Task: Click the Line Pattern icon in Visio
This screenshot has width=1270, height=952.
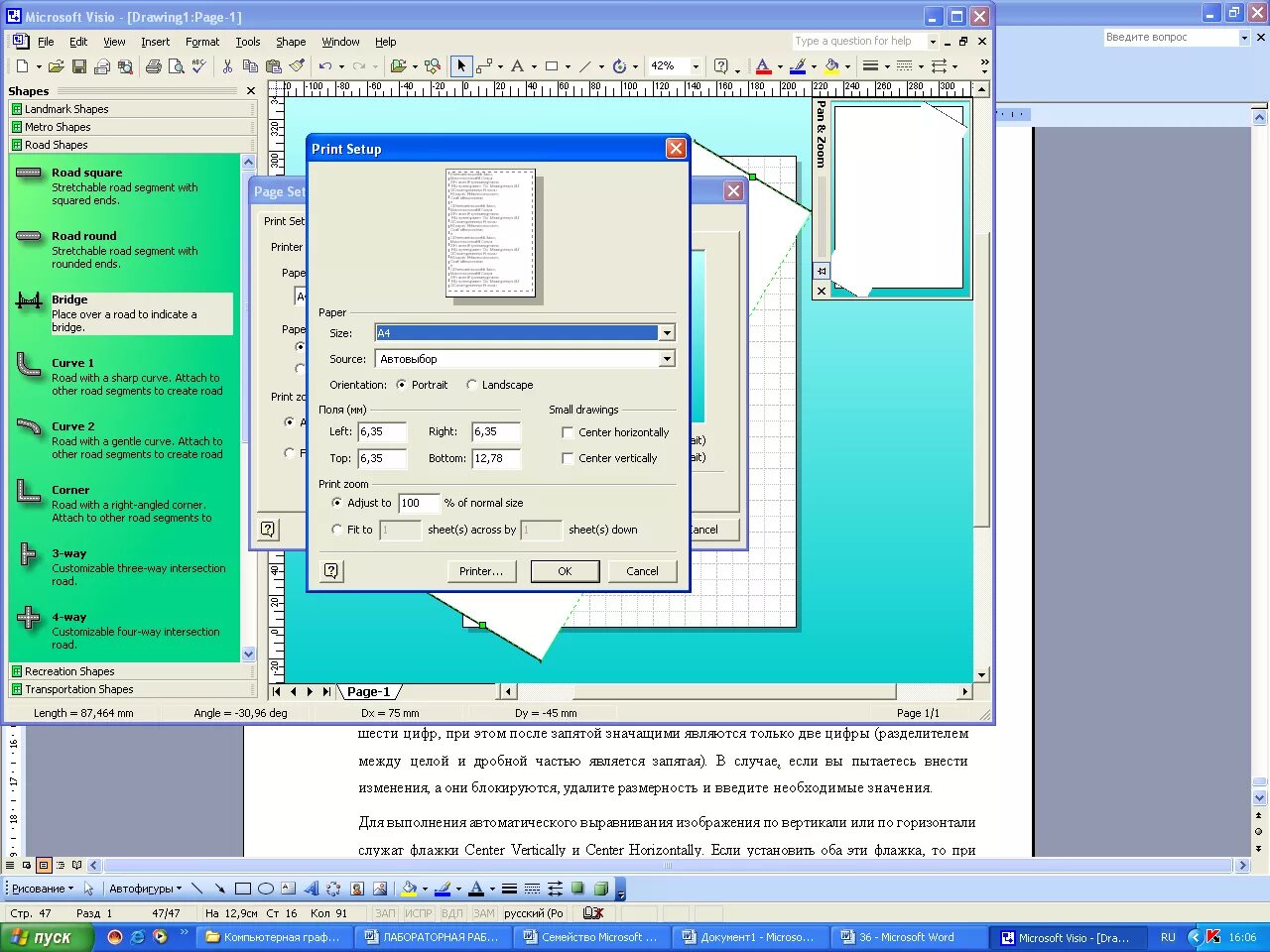Action: click(x=904, y=66)
